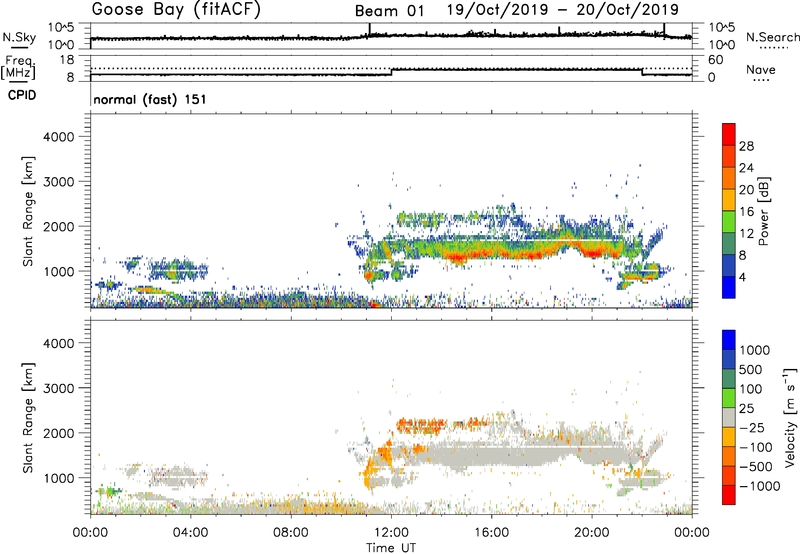The width and height of the screenshot is (800, 554).
Task: Click the 08:00 time axis tick label
Action: (291, 533)
